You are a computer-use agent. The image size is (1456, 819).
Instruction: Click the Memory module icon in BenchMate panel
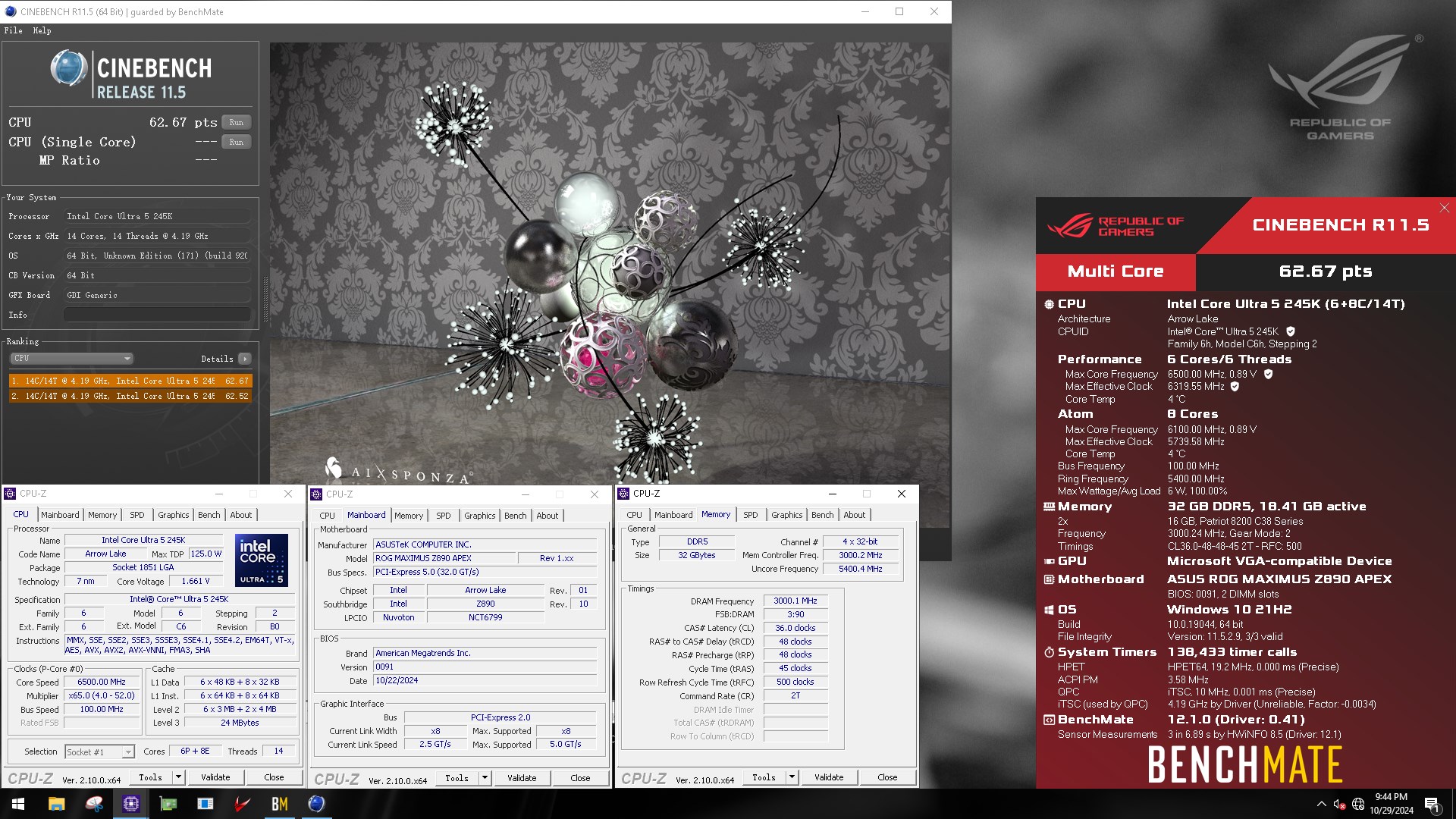tap(1049, 507)
